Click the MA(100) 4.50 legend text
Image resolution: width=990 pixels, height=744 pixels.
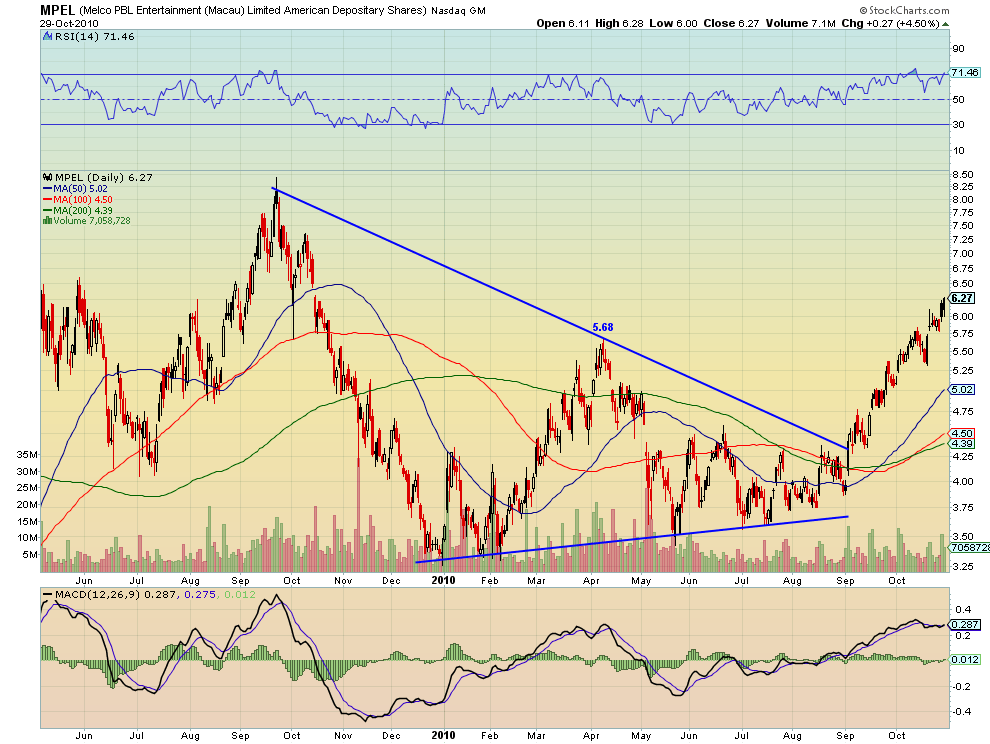pyautogui.click(x=83, y=200)
